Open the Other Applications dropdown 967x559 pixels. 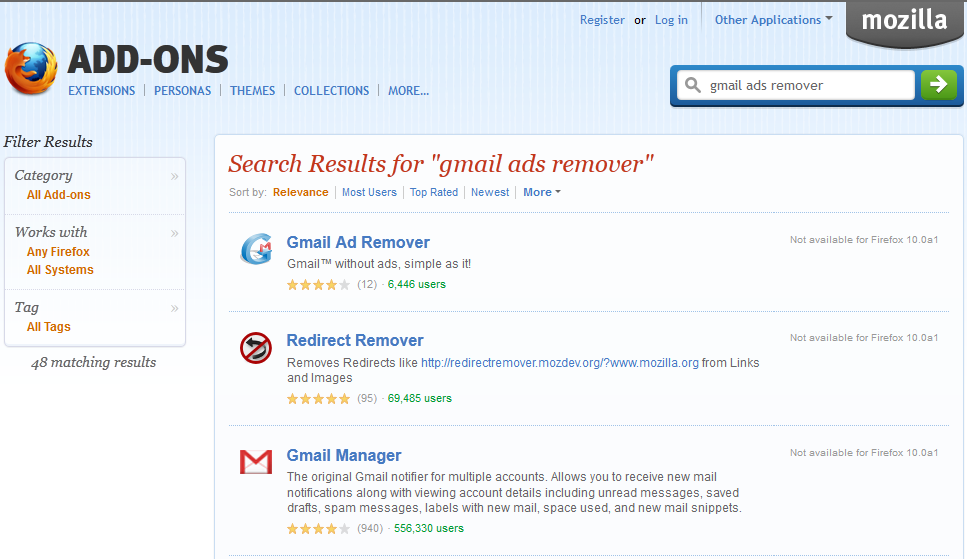point(773,20)
